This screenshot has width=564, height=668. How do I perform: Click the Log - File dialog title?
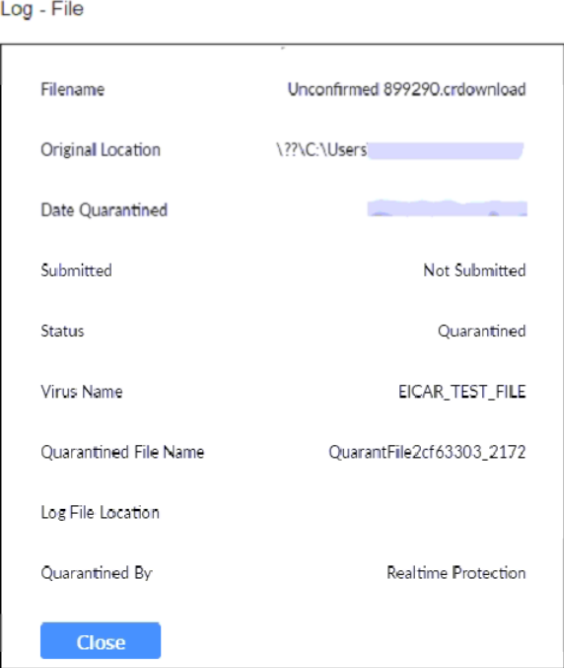pos(42,9)
